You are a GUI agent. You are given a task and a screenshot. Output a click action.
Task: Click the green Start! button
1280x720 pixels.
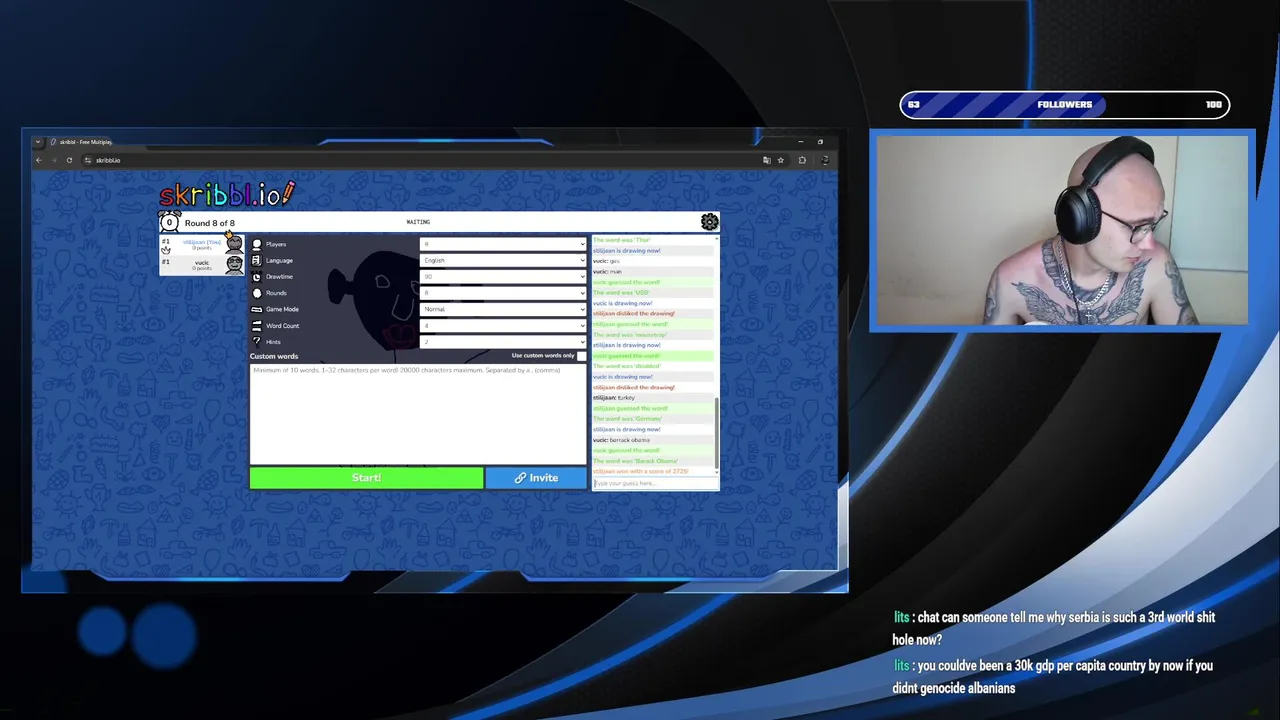point(366,478)
